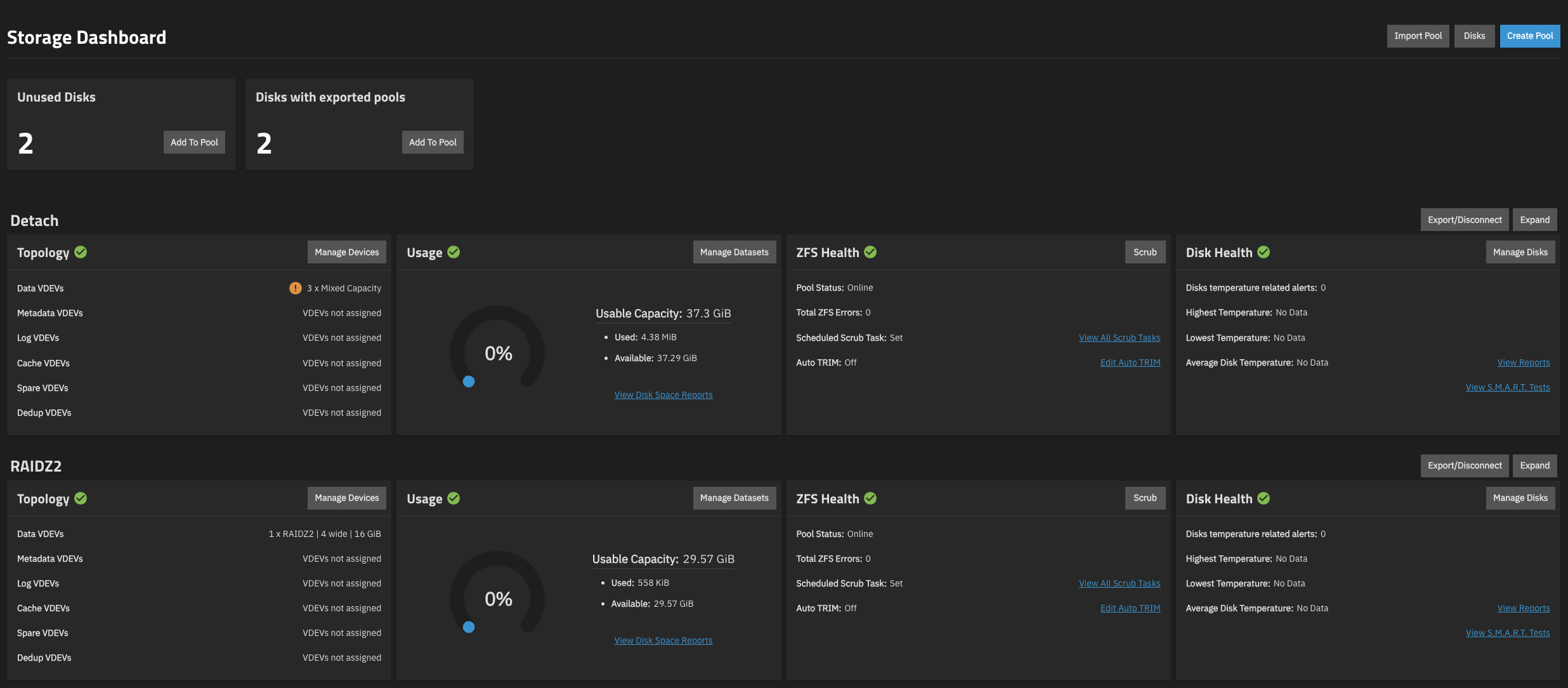The image size is (1568, 688).
Task: Open Edit Auto TRIM for Detach
Action: pos(1130,362)
